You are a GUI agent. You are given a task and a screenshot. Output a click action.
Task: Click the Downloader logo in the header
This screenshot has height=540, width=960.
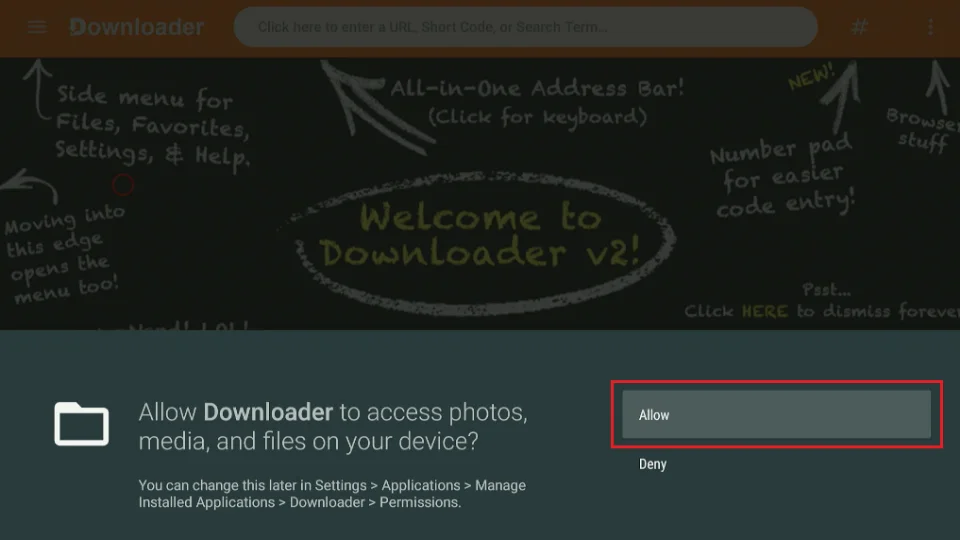(137, 27)
